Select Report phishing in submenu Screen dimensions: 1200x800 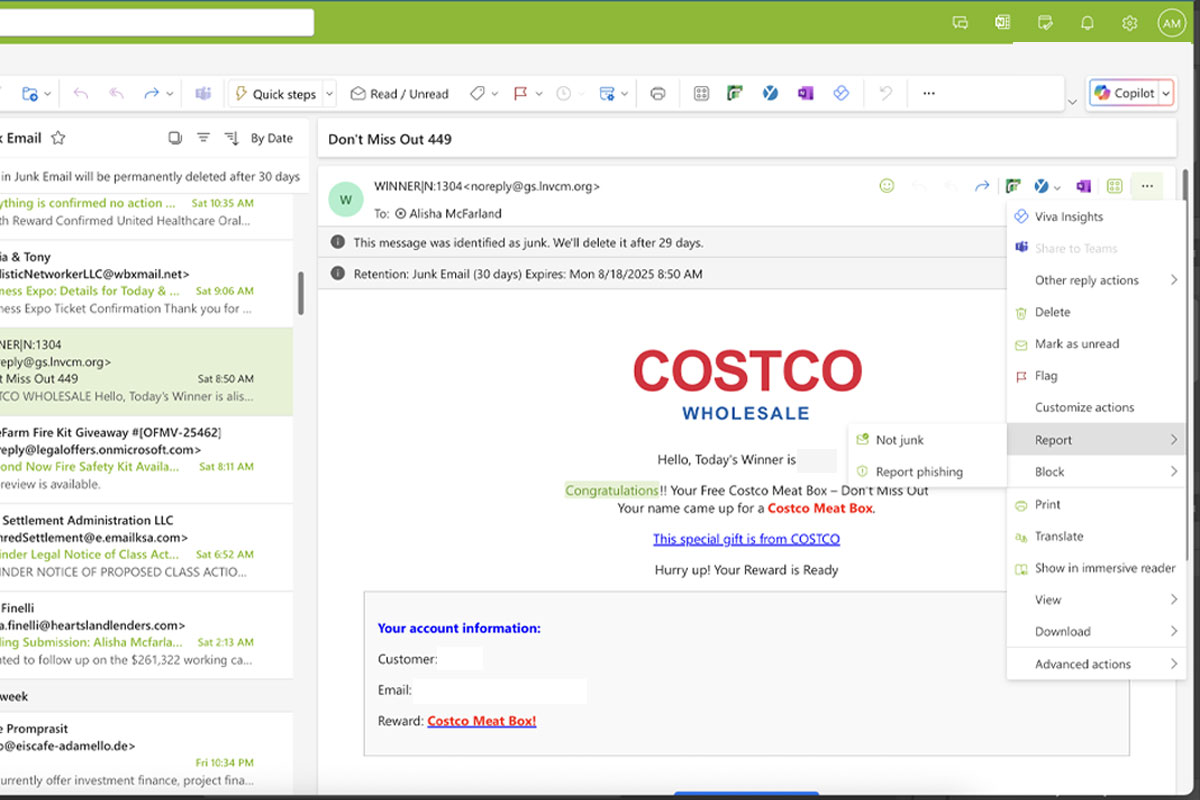tap(927, 472)
